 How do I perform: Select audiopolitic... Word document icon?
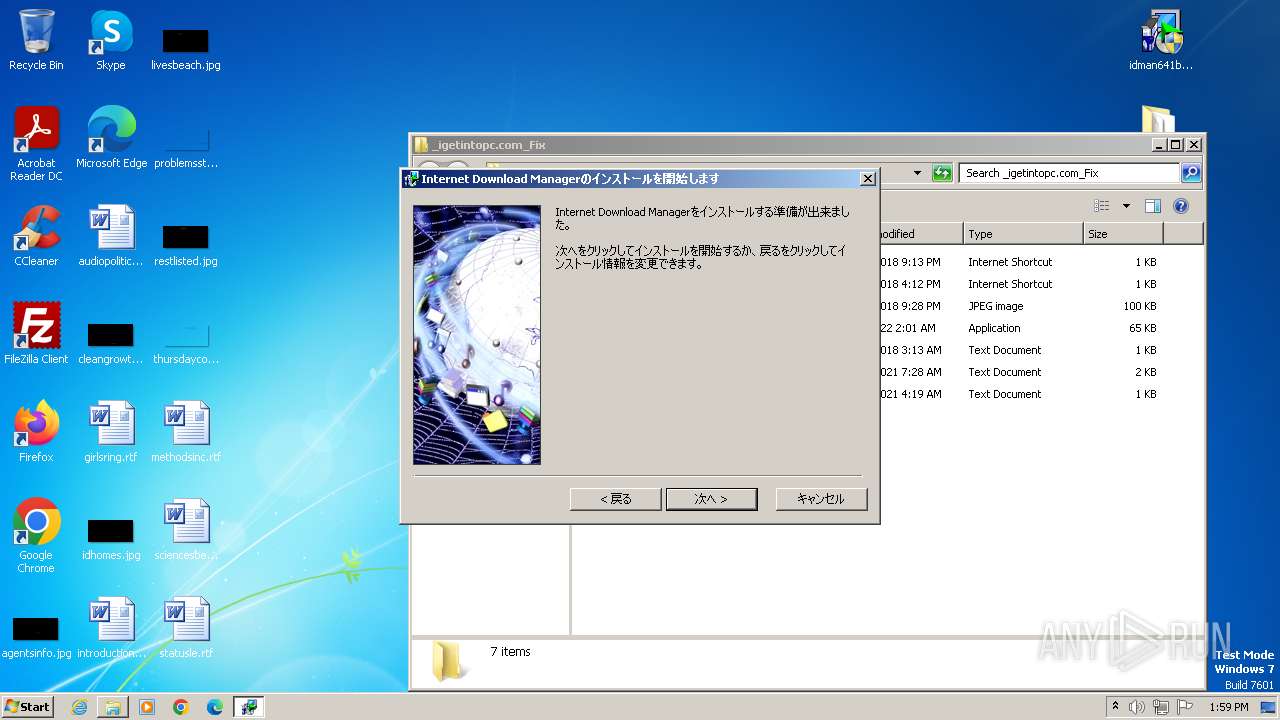[111, 236]
